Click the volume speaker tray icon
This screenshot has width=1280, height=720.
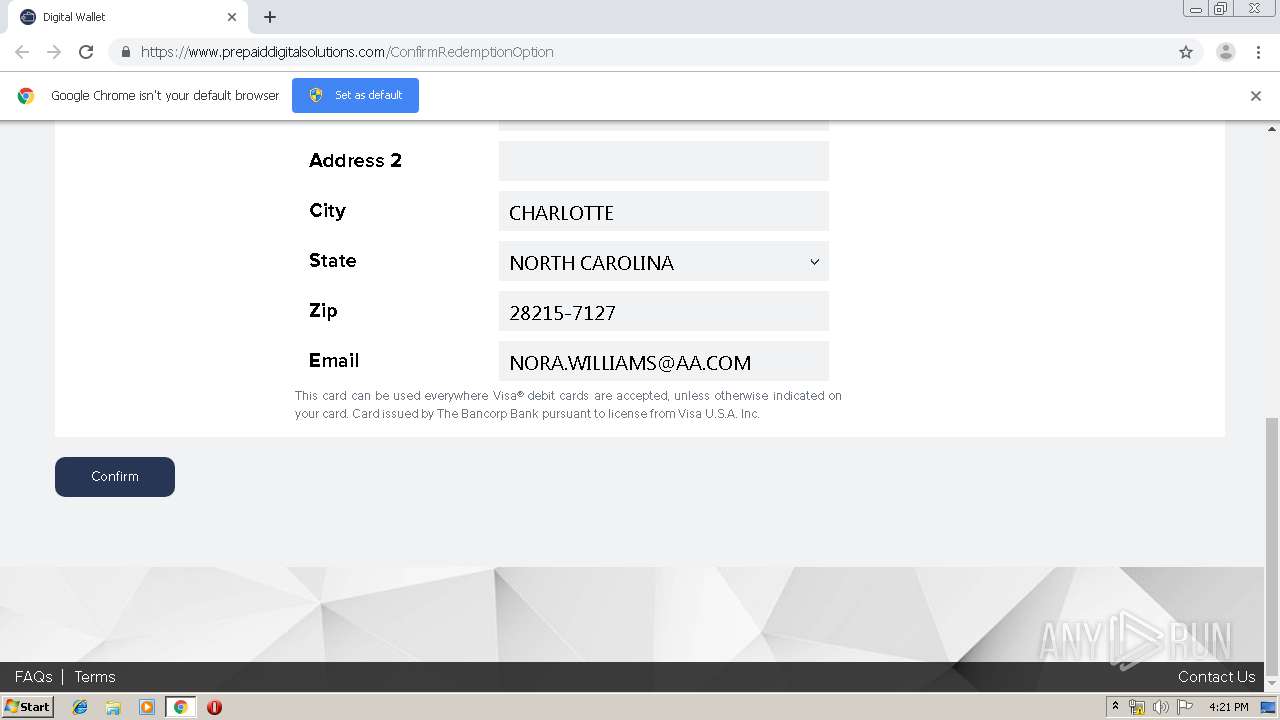click(x=1161, y=707)
